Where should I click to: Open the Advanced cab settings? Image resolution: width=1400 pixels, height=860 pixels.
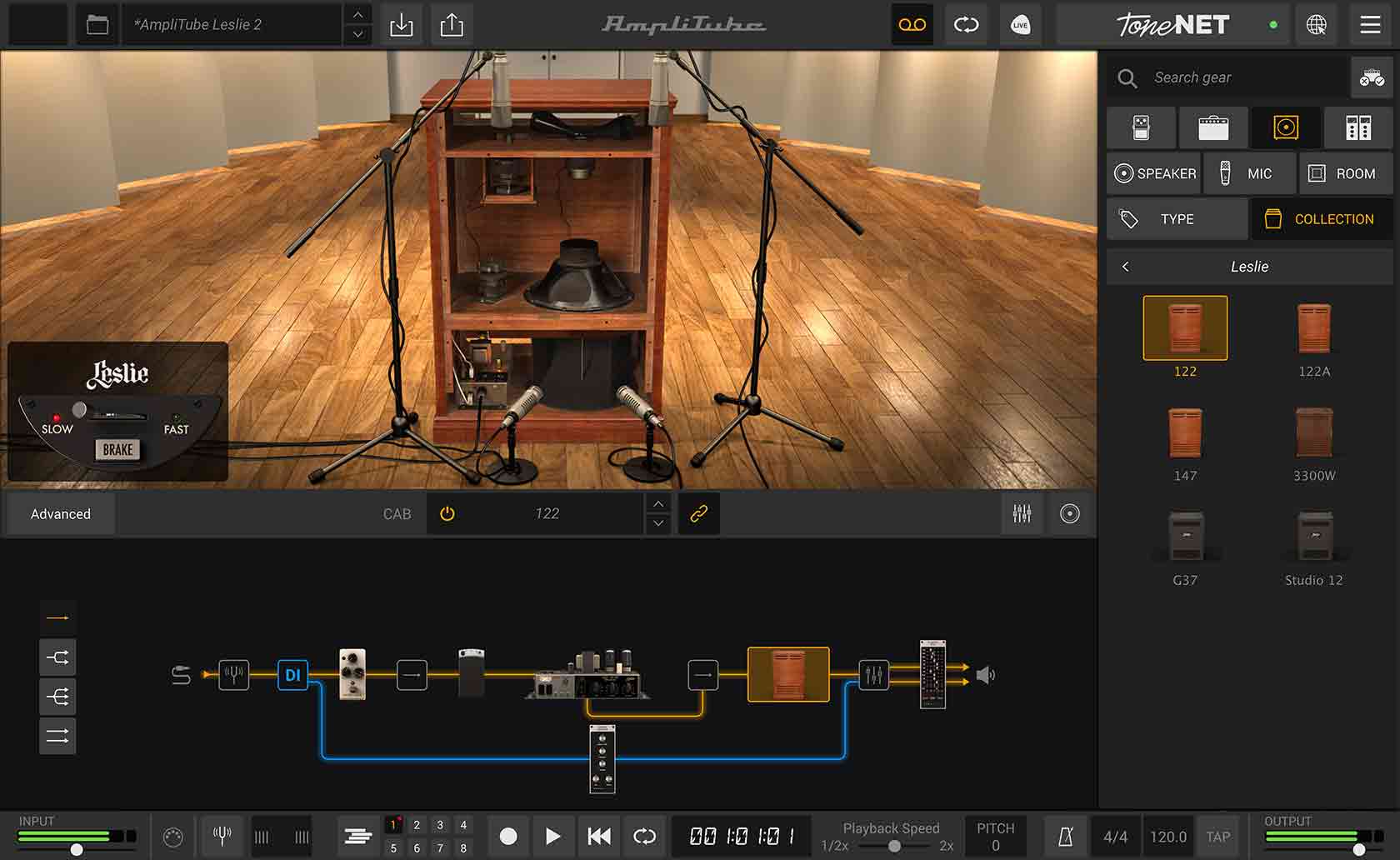pyautogui.click(x=61, y=514)
